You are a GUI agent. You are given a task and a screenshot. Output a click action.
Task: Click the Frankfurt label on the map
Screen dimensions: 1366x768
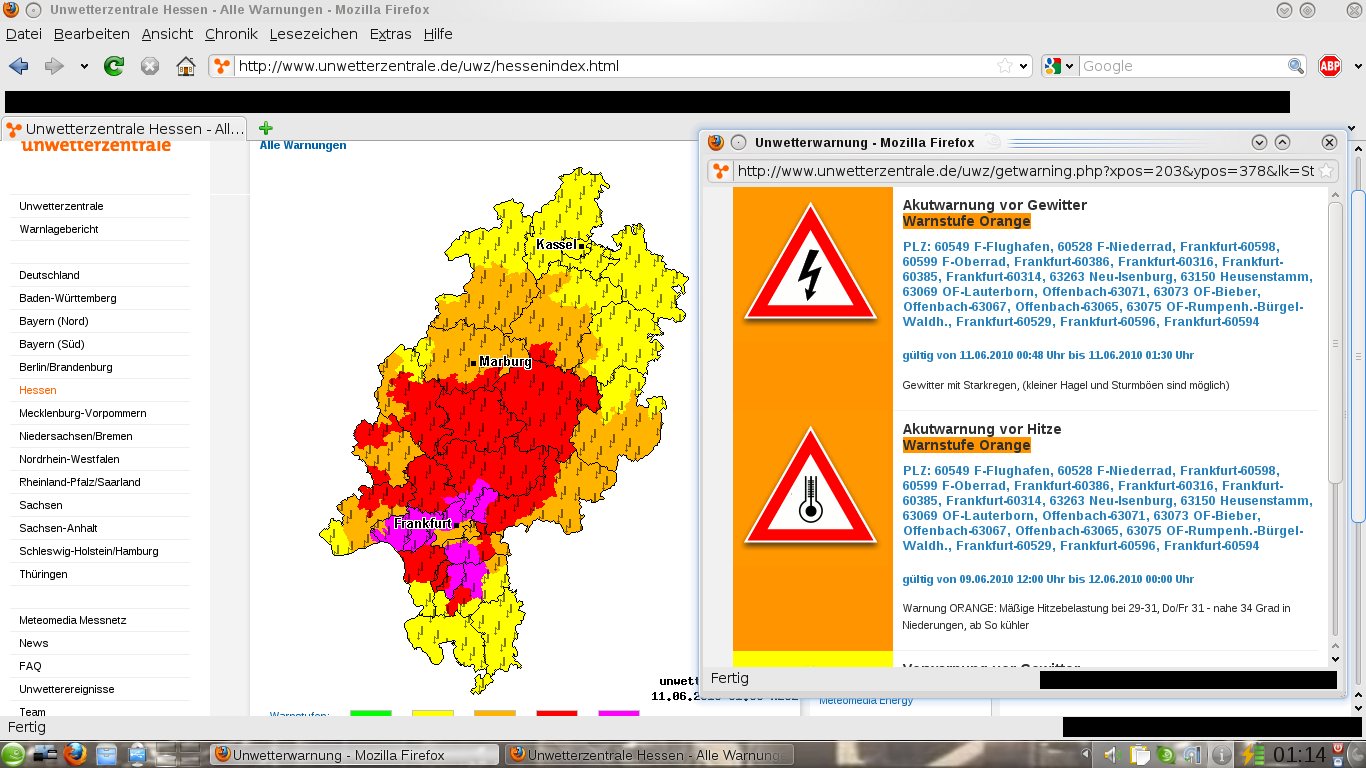coord(423,524)
